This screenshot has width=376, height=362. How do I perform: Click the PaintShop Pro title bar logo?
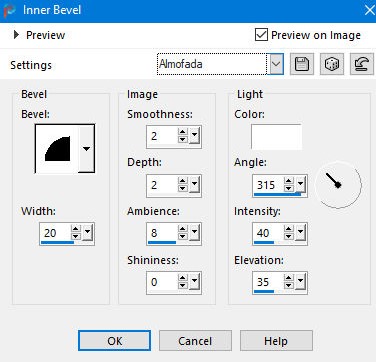pyautogui.click(x=9, y=10)
